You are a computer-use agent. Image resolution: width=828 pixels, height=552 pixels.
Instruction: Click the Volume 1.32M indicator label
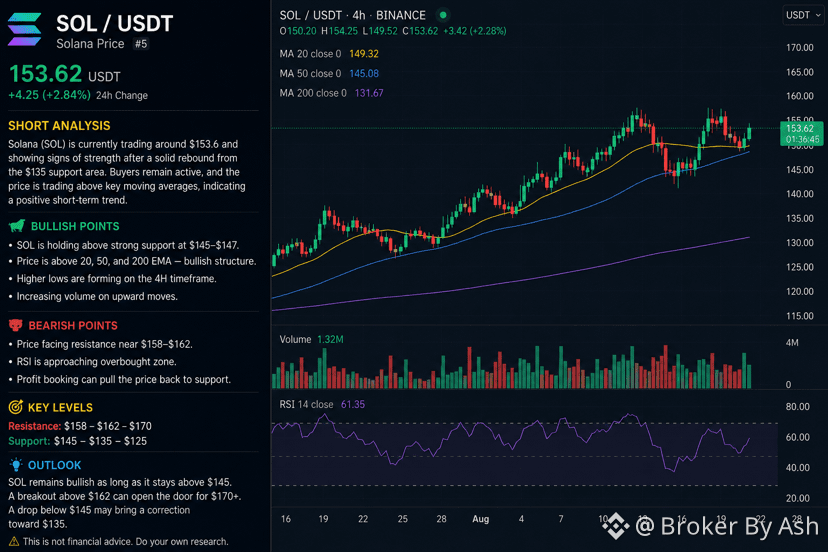tap(312, 339)
